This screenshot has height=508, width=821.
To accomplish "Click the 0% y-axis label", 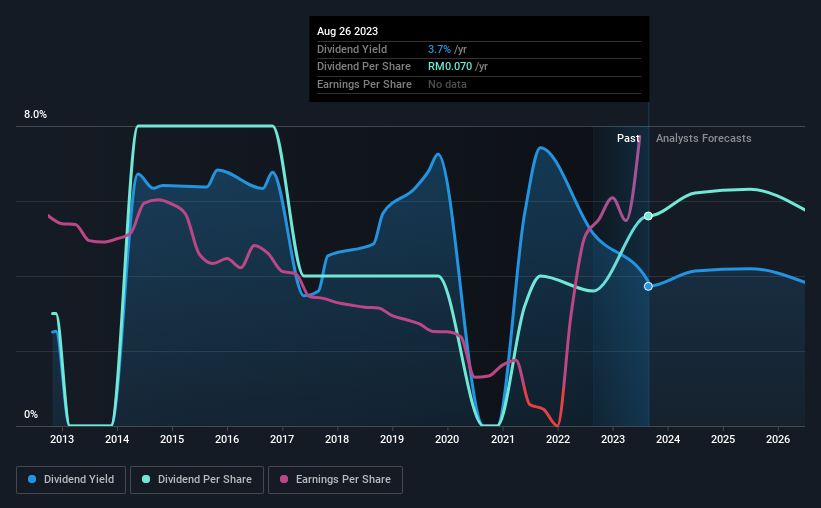I will (x=31, y=414).
